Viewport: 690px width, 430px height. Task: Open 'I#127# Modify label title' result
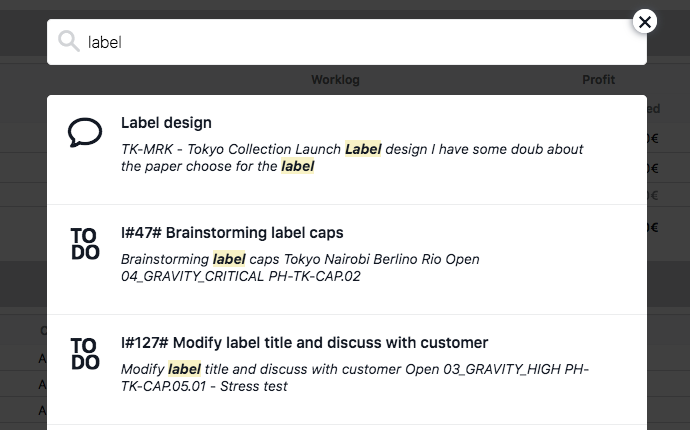[304, 343]
